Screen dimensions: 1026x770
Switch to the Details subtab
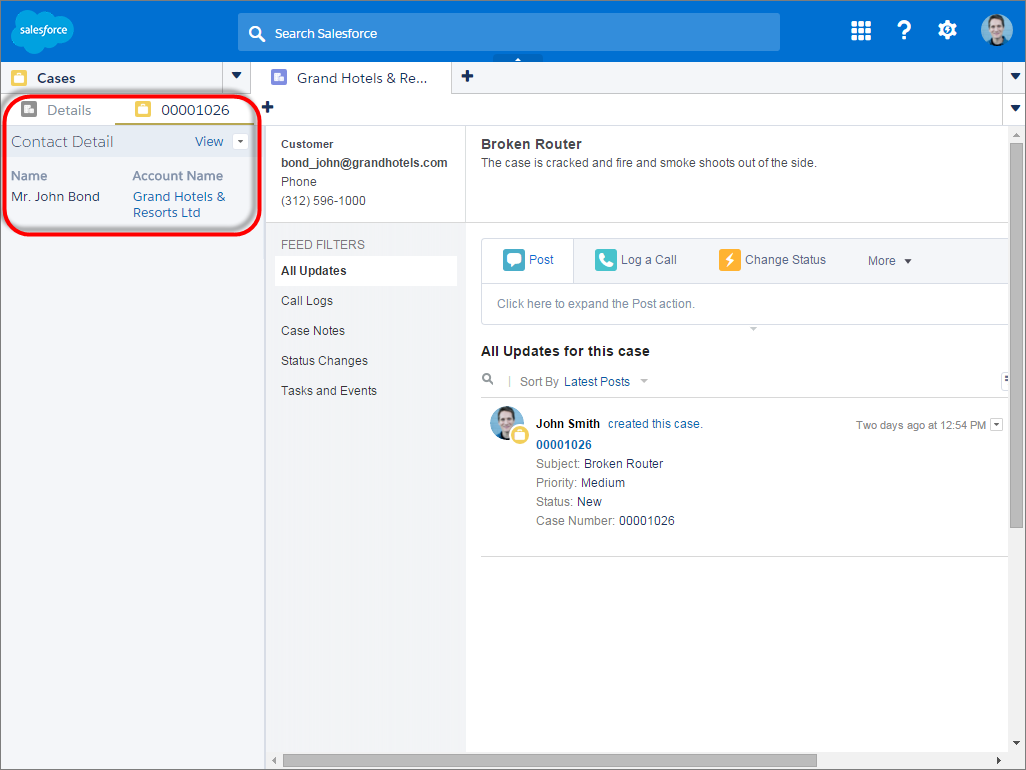click(58, 110)
